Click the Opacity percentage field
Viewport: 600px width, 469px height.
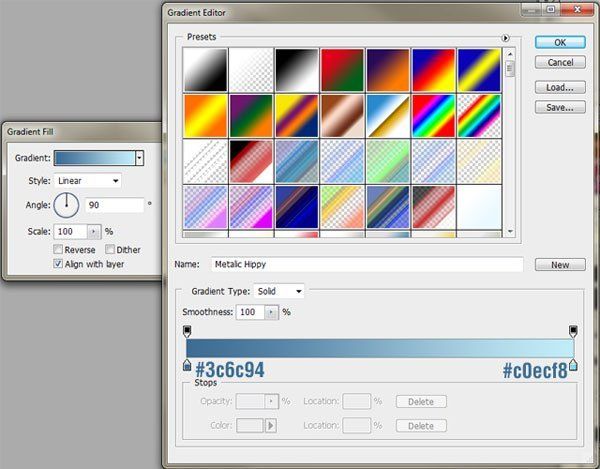251,401
